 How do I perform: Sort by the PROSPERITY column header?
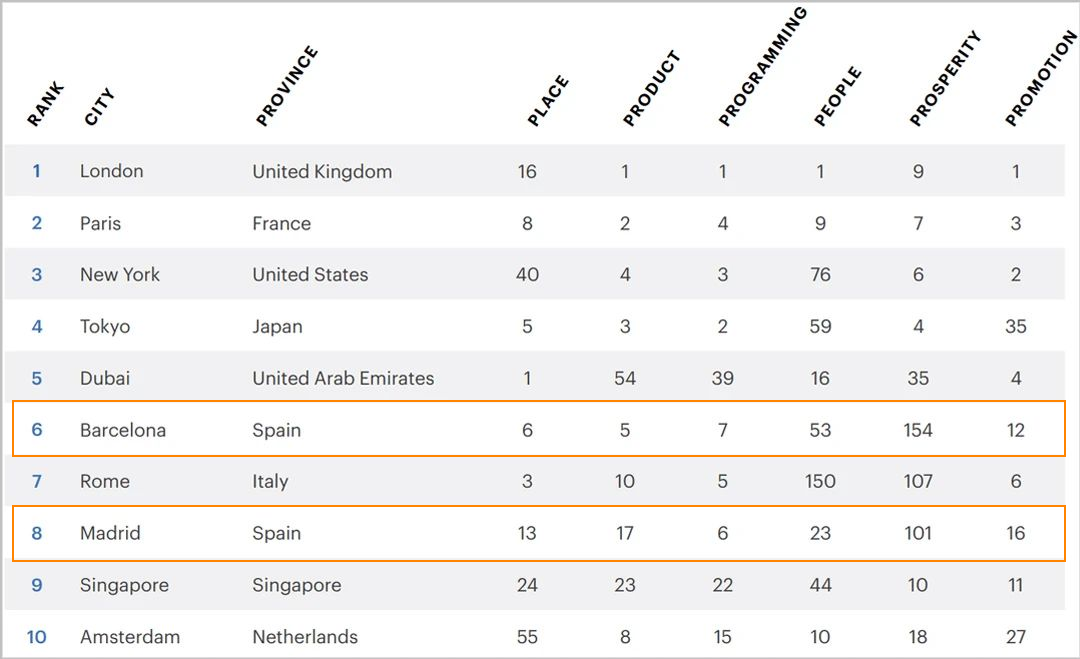[945, 79]
